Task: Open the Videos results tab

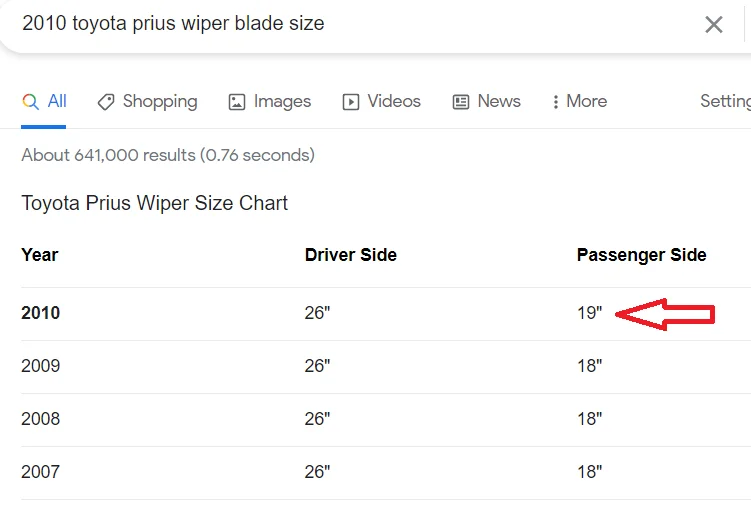Action: (393, 102)
